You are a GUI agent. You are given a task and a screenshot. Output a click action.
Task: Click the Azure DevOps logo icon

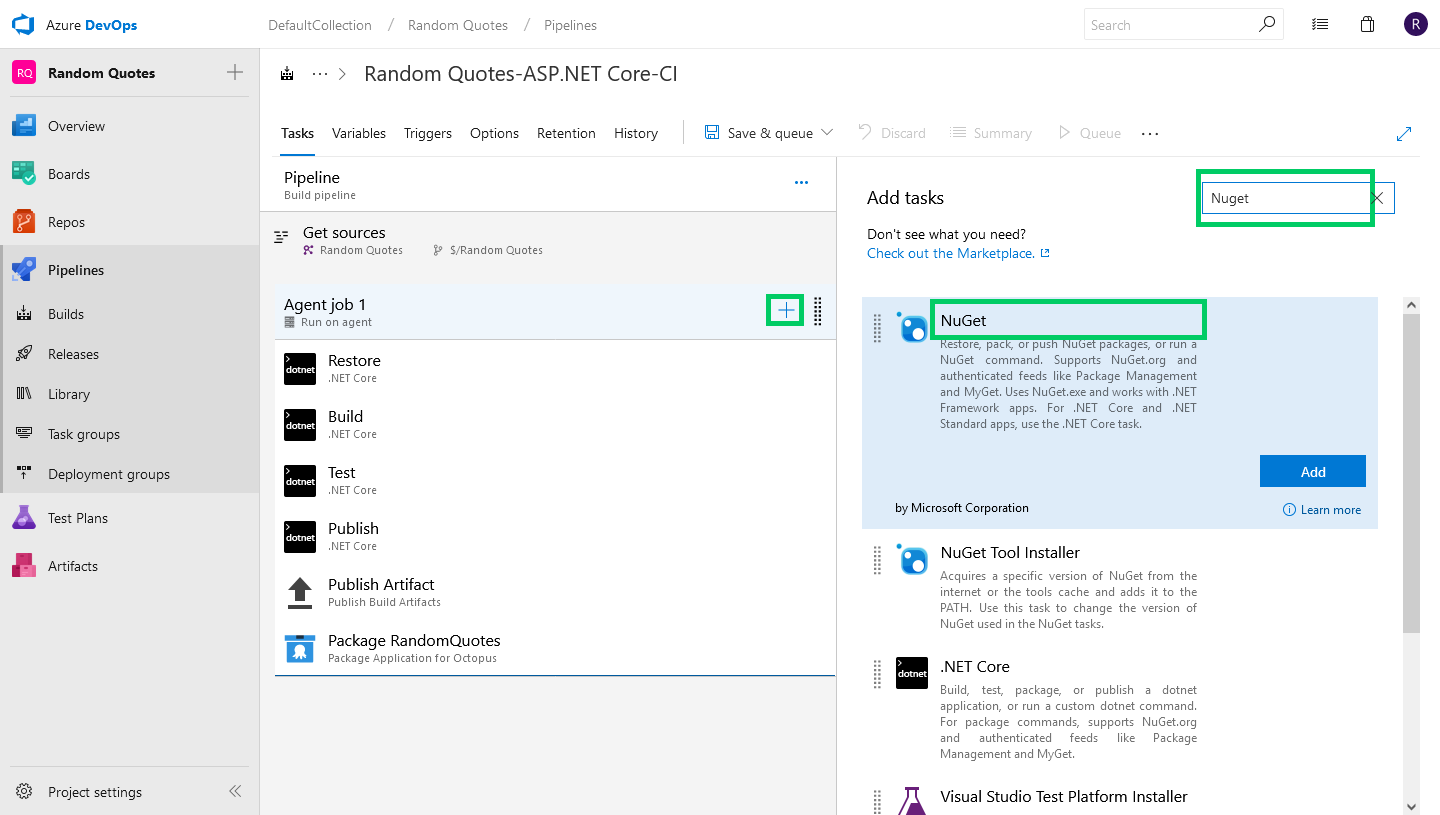pos(23,24)
